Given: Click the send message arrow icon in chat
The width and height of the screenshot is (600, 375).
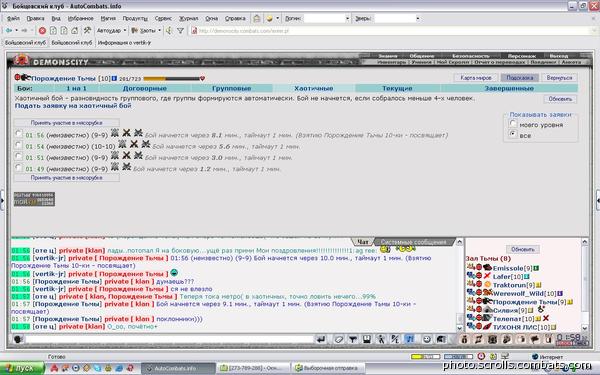Looking at the screenshot, I should tap(321, 339).
